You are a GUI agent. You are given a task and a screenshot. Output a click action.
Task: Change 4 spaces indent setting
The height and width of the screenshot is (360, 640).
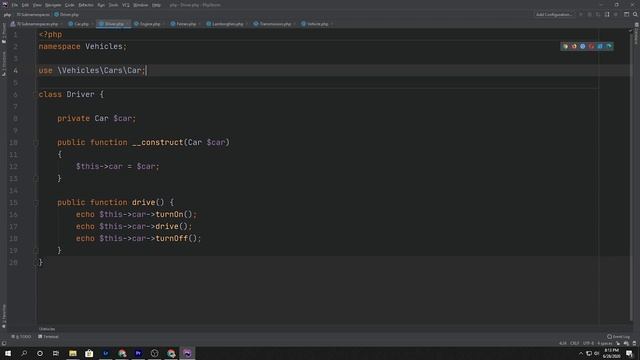(x=604, y=343)
